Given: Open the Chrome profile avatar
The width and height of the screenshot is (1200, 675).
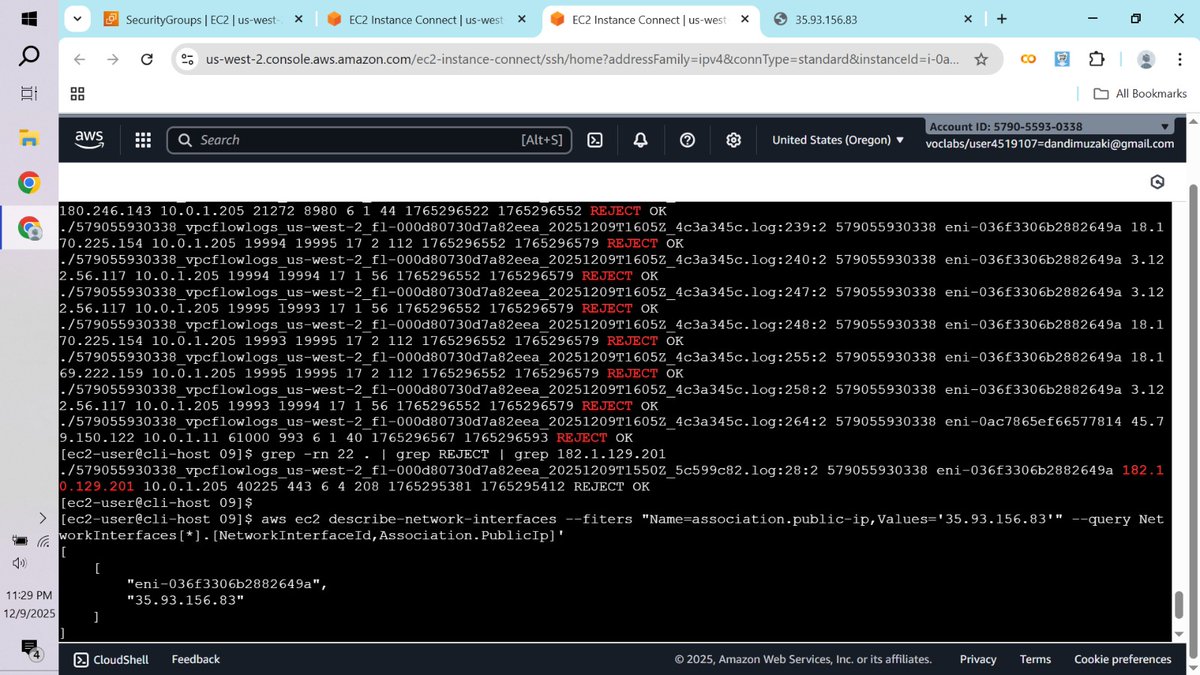Looking at the screenshot, I should point(1146,60).
